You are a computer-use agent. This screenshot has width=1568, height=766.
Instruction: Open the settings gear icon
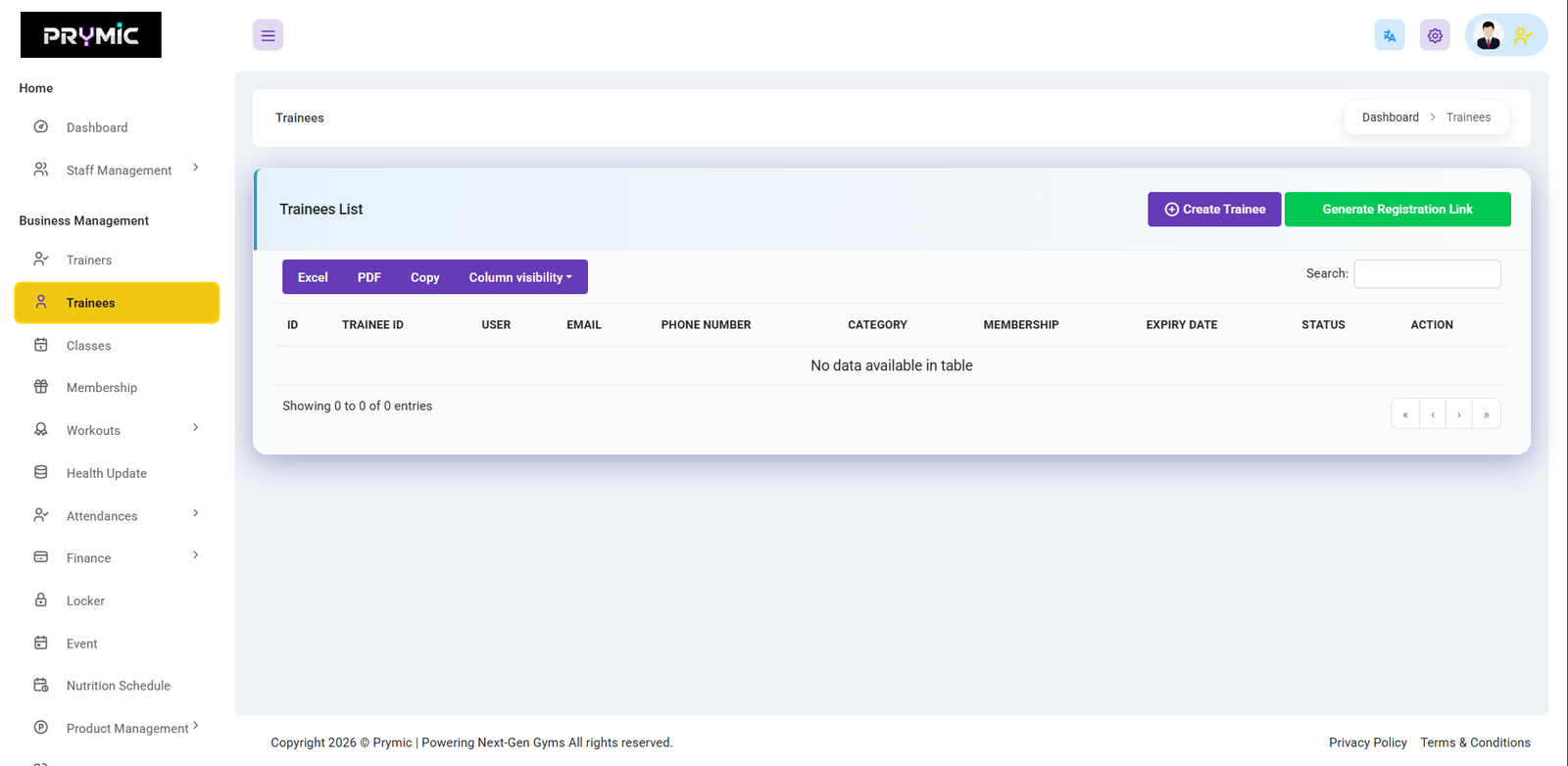pos(1435,35)
